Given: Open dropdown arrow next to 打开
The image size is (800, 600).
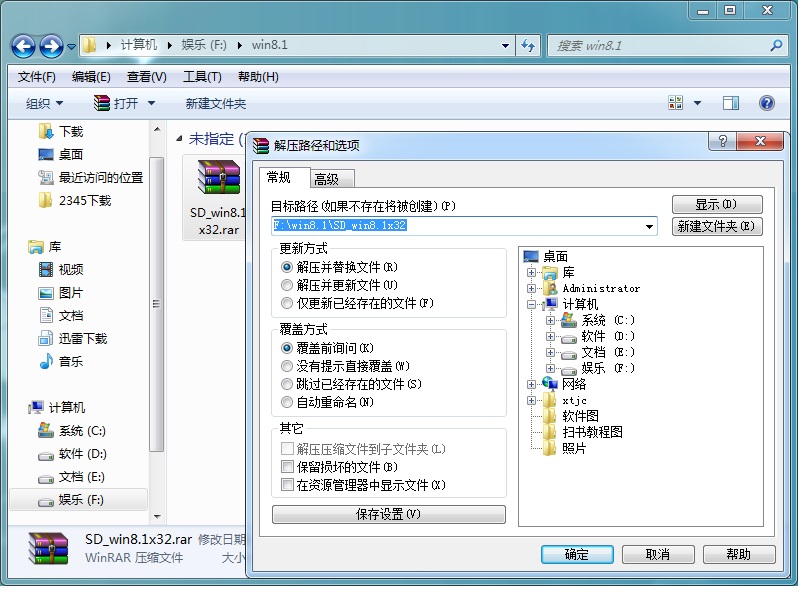Looking at the screenshot, I should (152, 104).
